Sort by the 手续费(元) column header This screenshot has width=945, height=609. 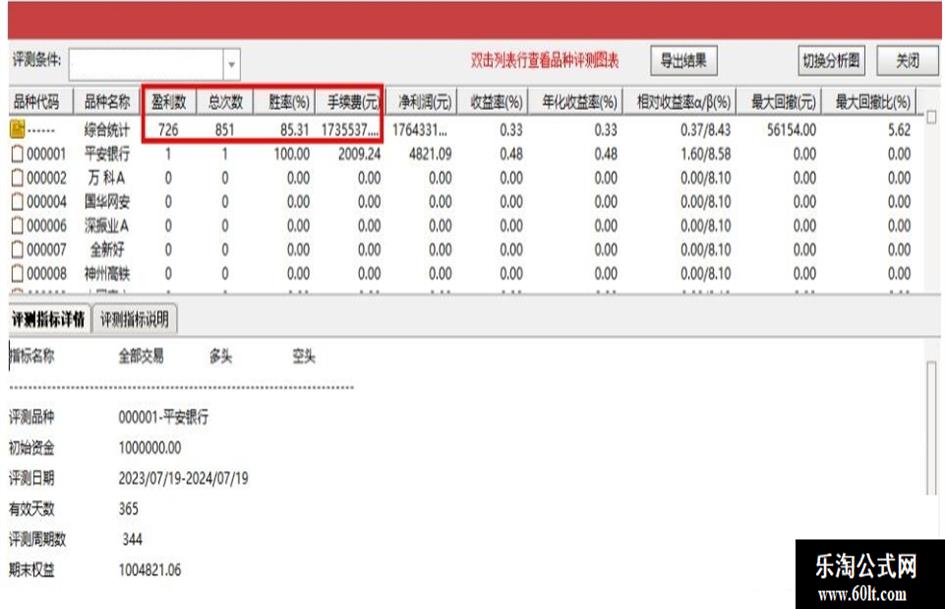pyautogui.click(x=351, y=102)
